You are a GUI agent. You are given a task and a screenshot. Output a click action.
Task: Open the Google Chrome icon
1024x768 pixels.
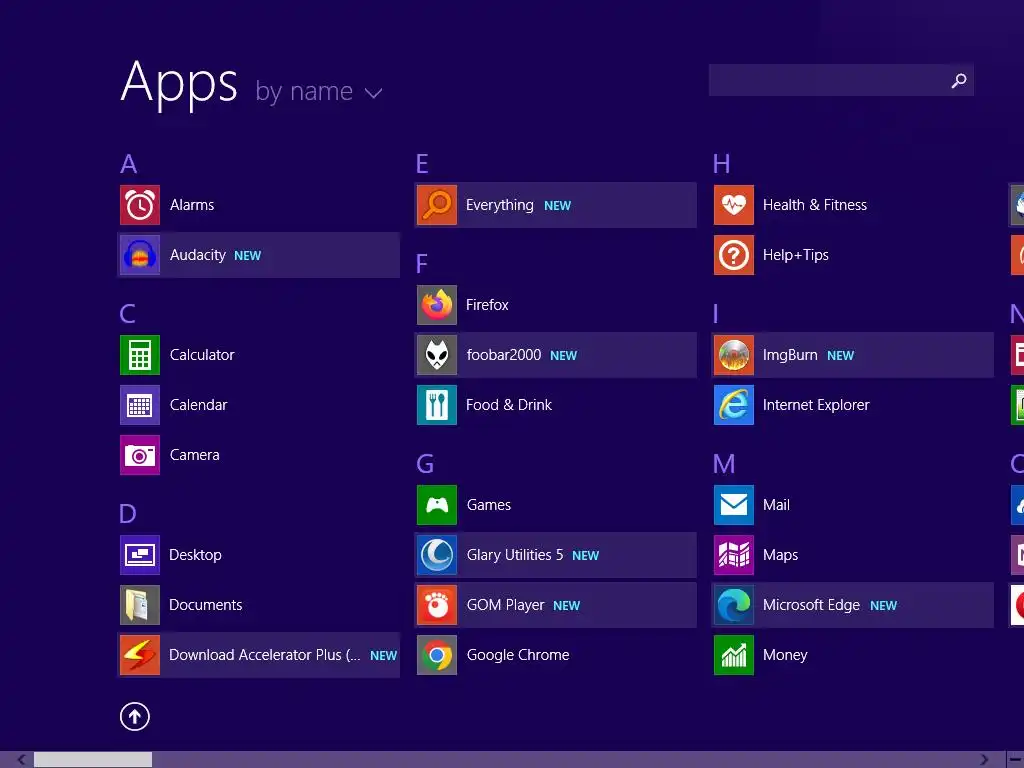pyautogui.click(x=437, y=655)
